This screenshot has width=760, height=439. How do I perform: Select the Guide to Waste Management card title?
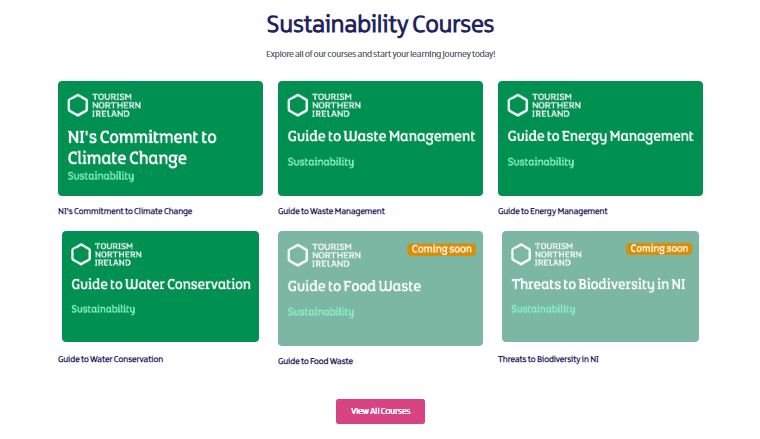381,136
